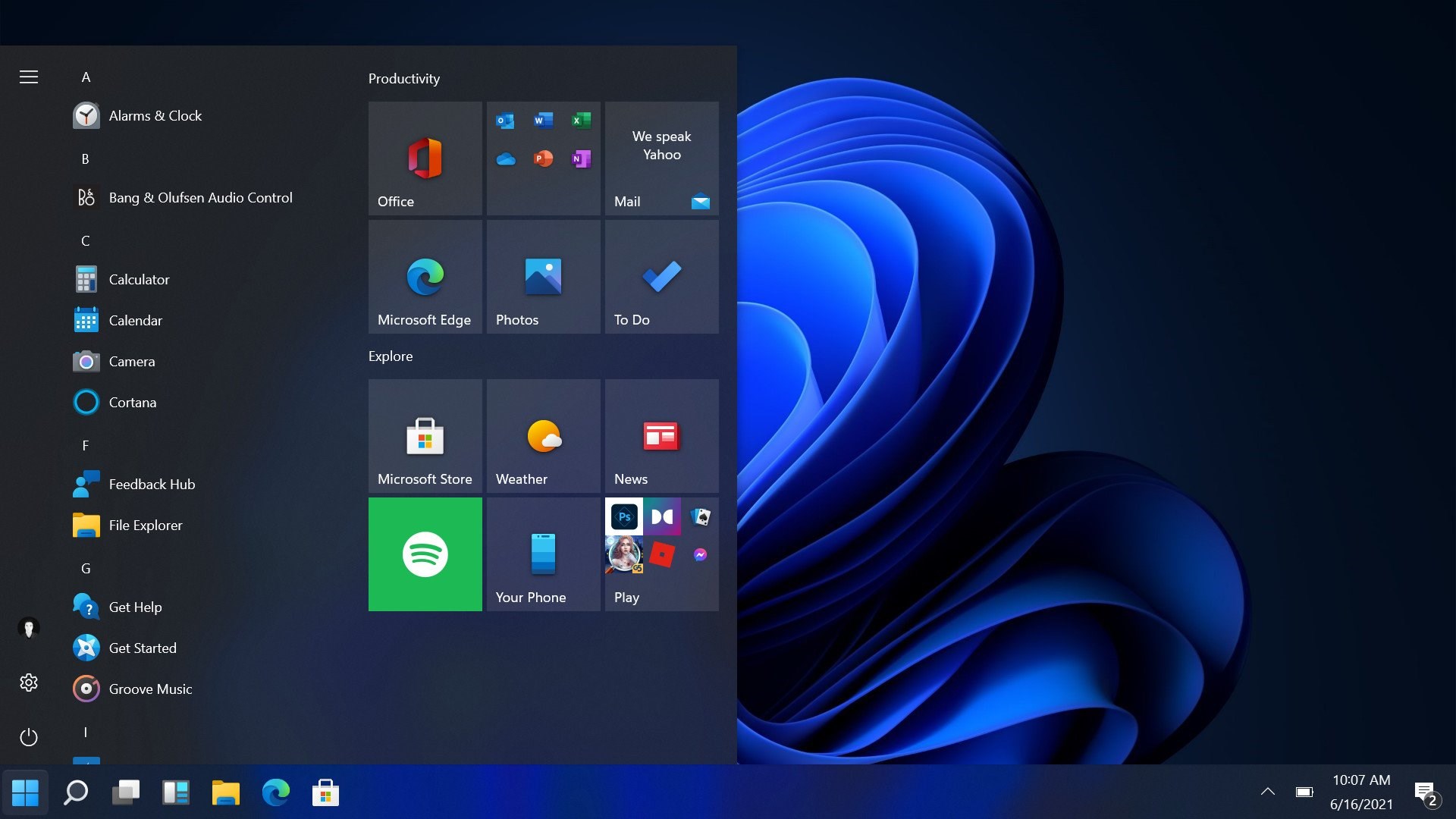Click the Start button on the taskbar

25,792
